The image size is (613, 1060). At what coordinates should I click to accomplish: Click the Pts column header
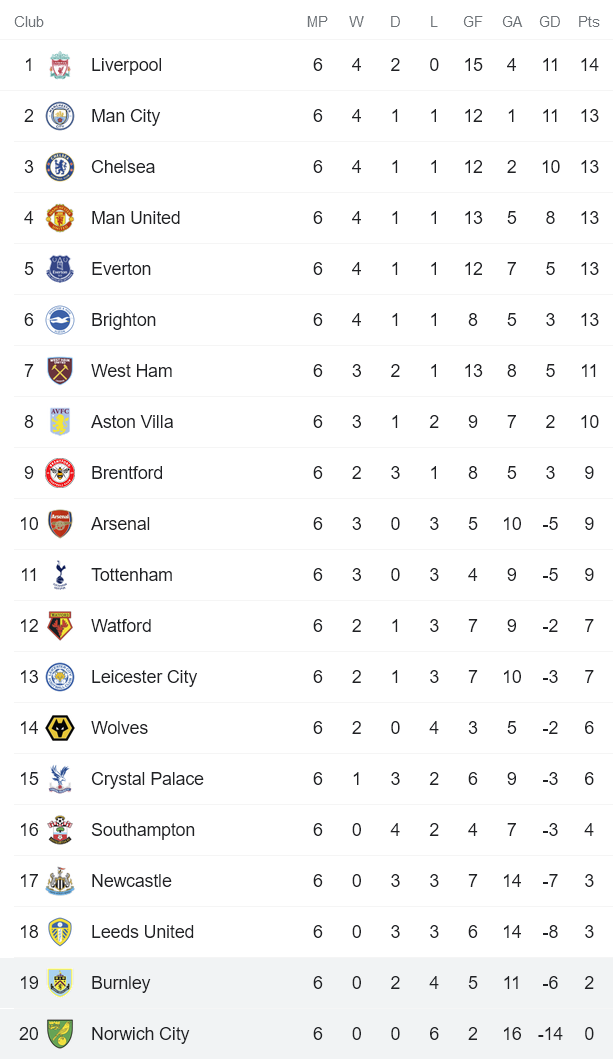pos(588,22)
